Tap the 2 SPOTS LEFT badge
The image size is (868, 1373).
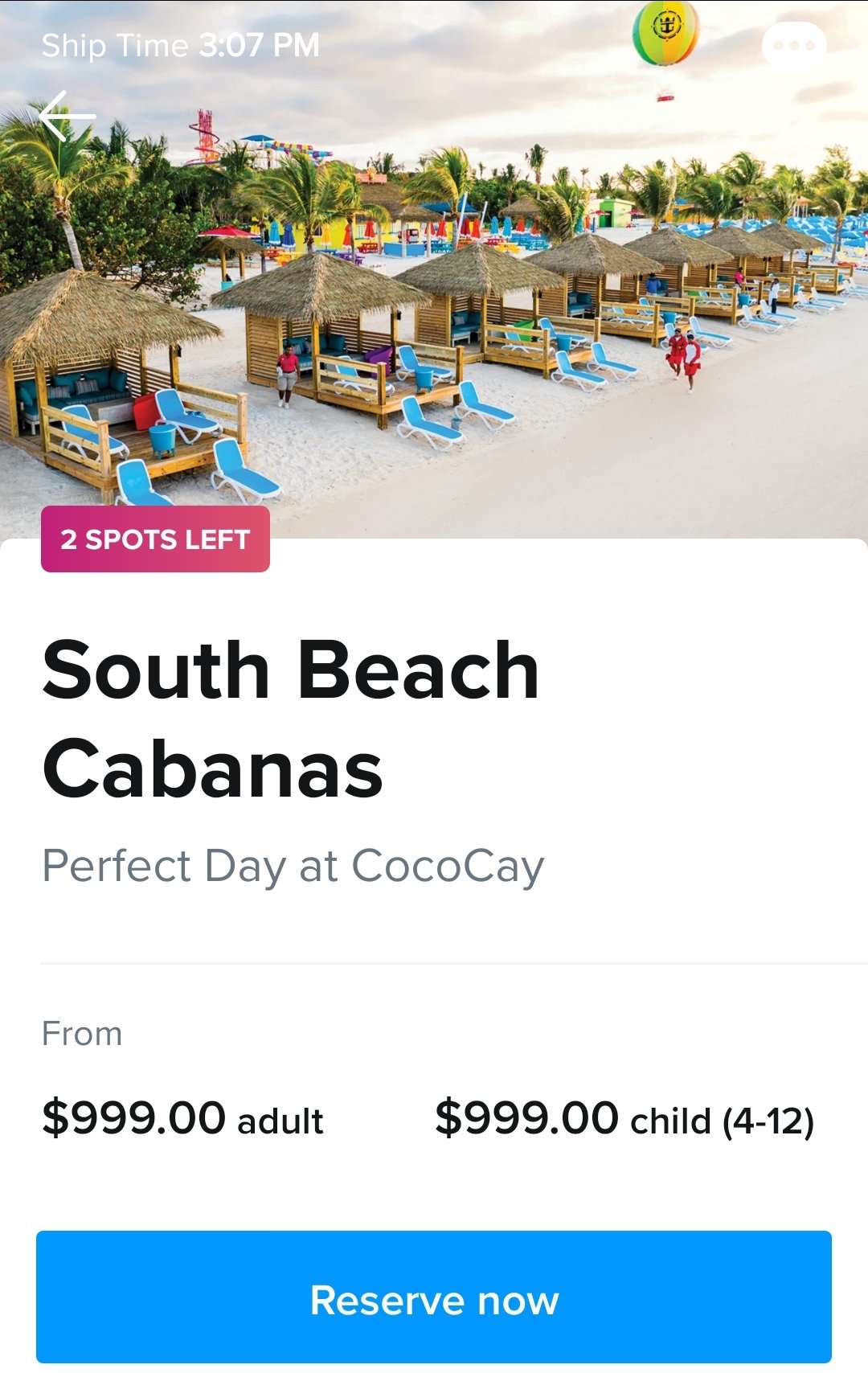click(x=155, y=539)
